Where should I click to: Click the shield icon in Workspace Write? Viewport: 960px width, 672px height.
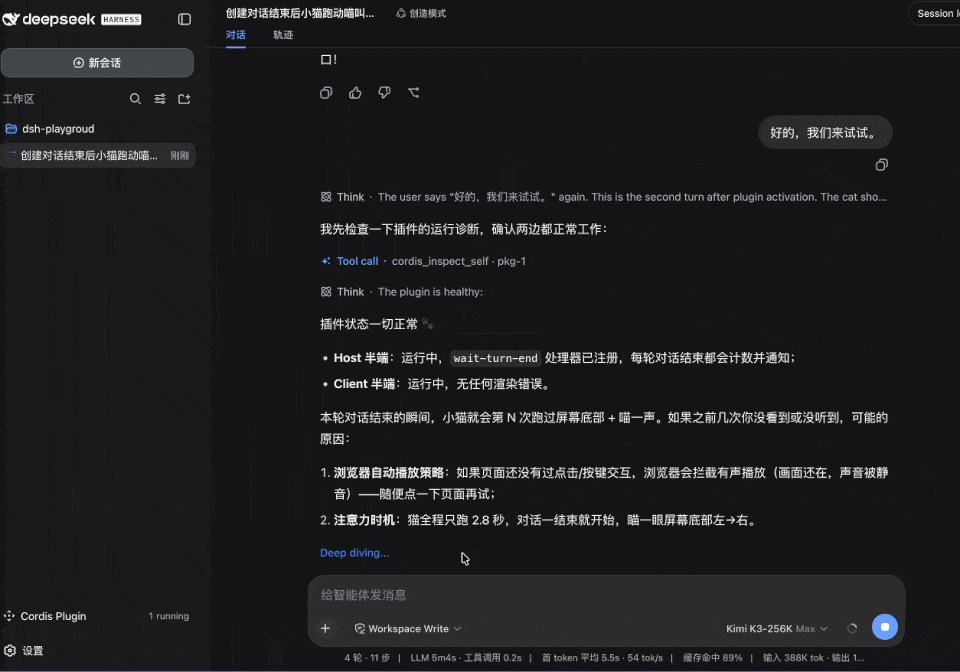(x=359, y=629)
